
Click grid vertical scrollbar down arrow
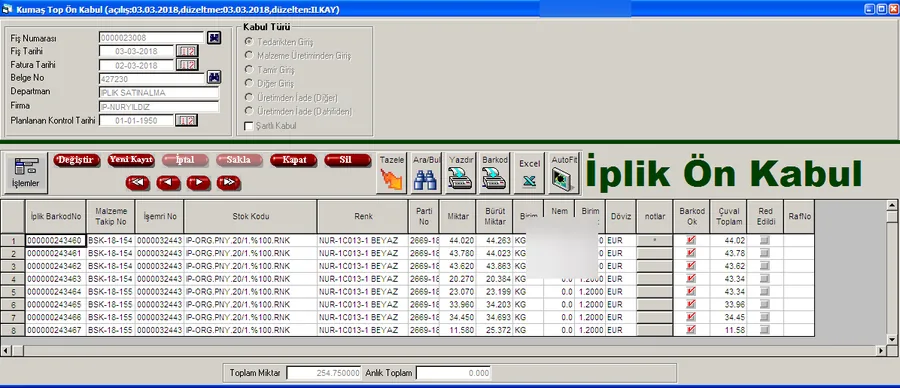892,339
